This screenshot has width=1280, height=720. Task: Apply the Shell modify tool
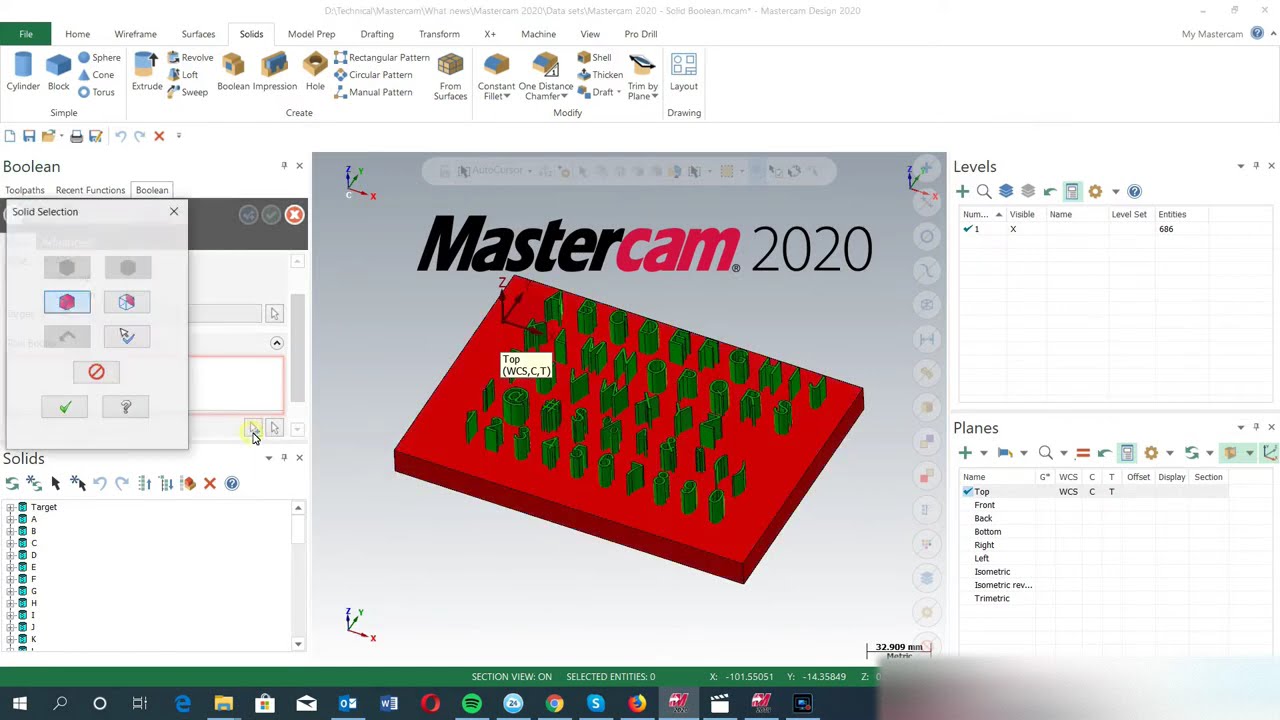click(x=594, y=58)
